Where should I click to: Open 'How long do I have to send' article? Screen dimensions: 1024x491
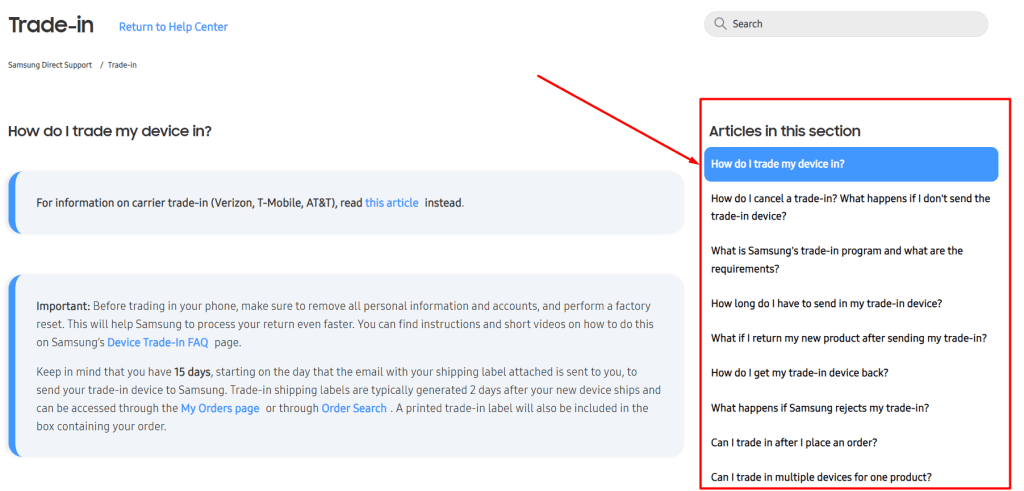tap(826, 304)
